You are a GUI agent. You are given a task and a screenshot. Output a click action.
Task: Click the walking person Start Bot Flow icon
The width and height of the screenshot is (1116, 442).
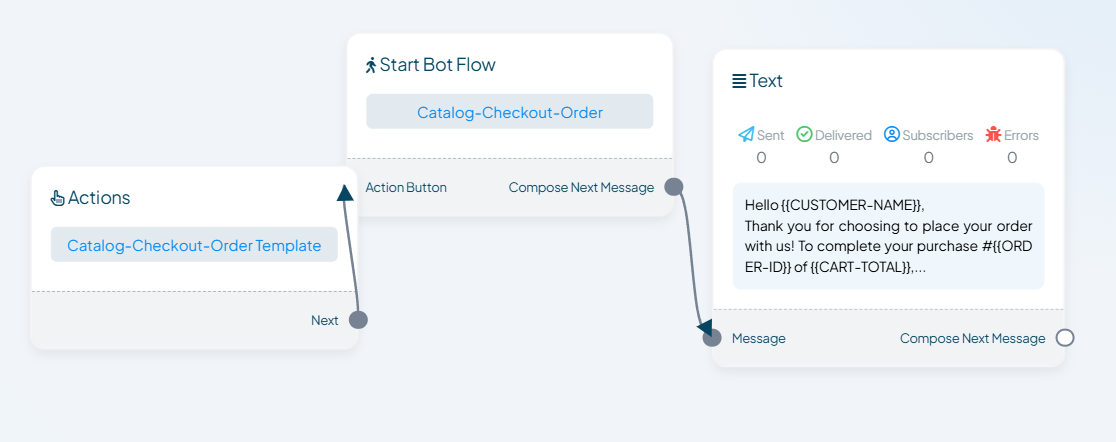pyautogui.click(x=371, y=65)
